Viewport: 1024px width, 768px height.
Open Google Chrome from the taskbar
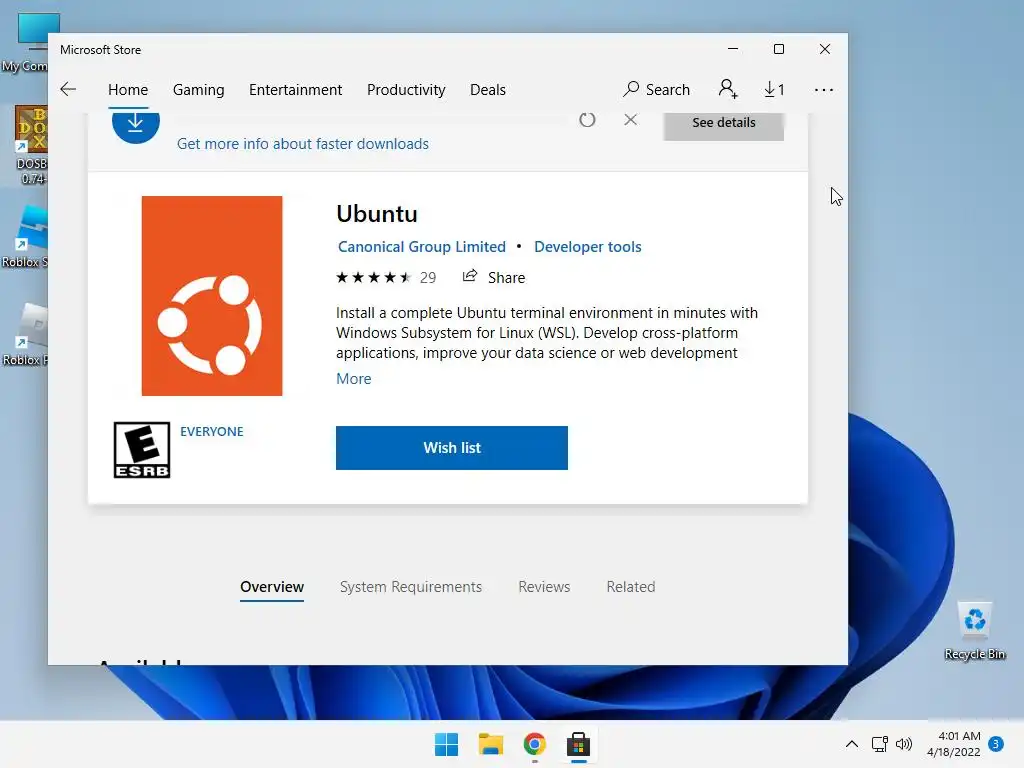coord(534,744)
